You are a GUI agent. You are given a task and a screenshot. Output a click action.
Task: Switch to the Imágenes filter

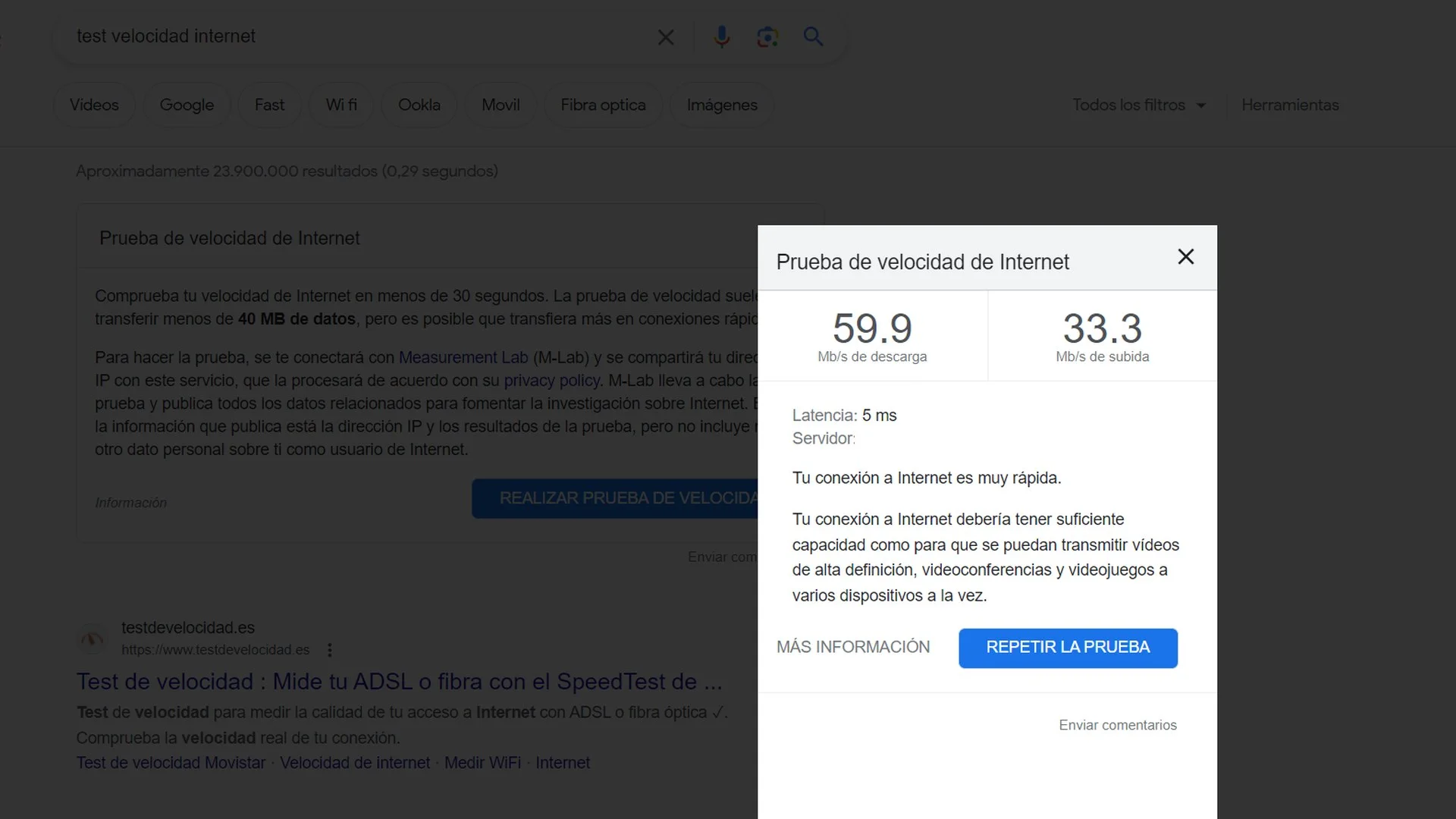tap(721, 105)
